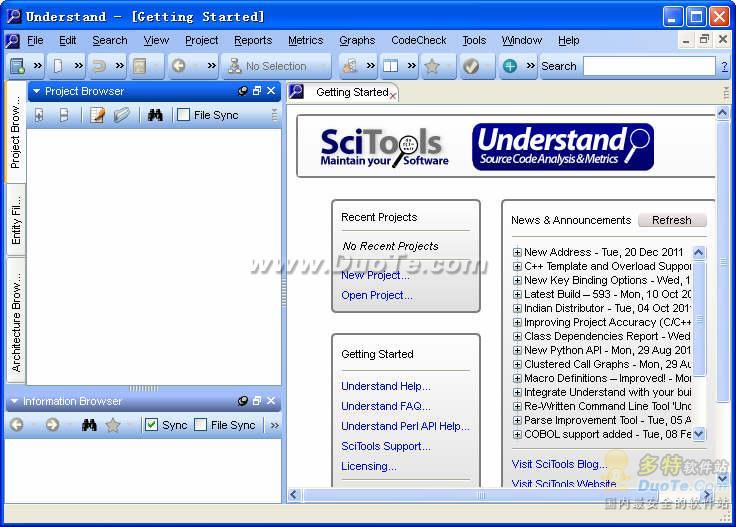Image resolution: width=736 pixels, height=527 pixels.
Task: Click the back navigation arrow in main toolbar
Action: tap(178, 66)
